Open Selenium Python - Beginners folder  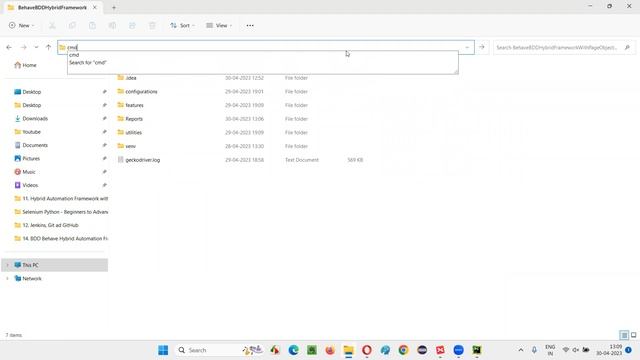pyautogui.click(x=61, y=212)
